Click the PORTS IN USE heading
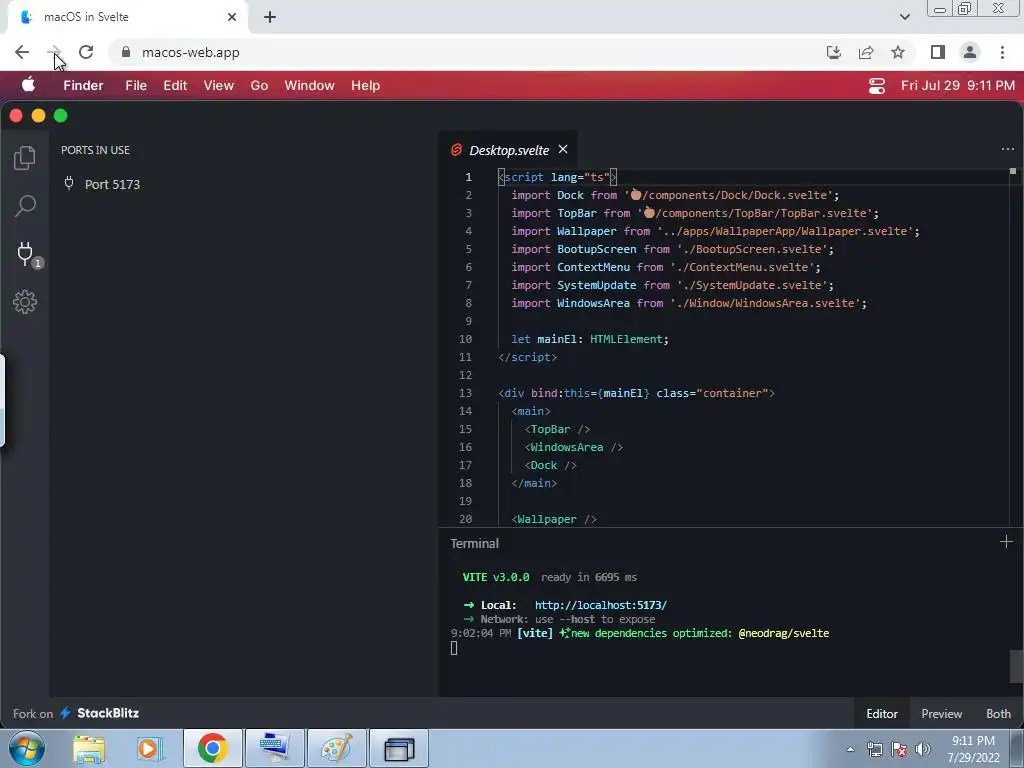 [x=95, y=150]
